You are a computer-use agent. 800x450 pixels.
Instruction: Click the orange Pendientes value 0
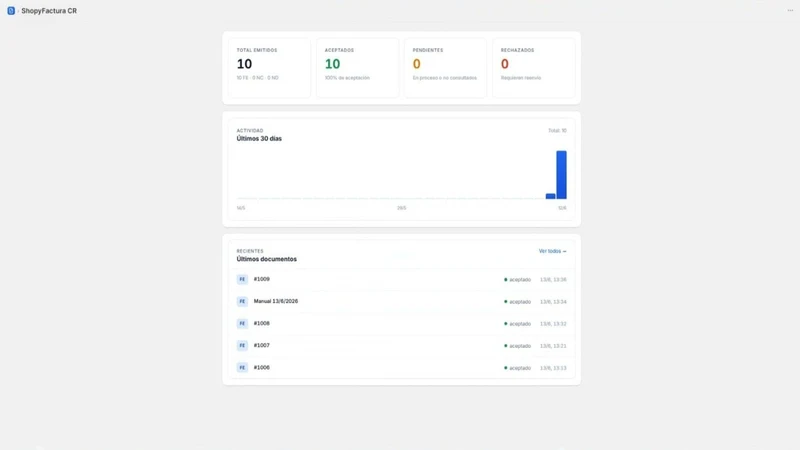(x=417, y=64)
